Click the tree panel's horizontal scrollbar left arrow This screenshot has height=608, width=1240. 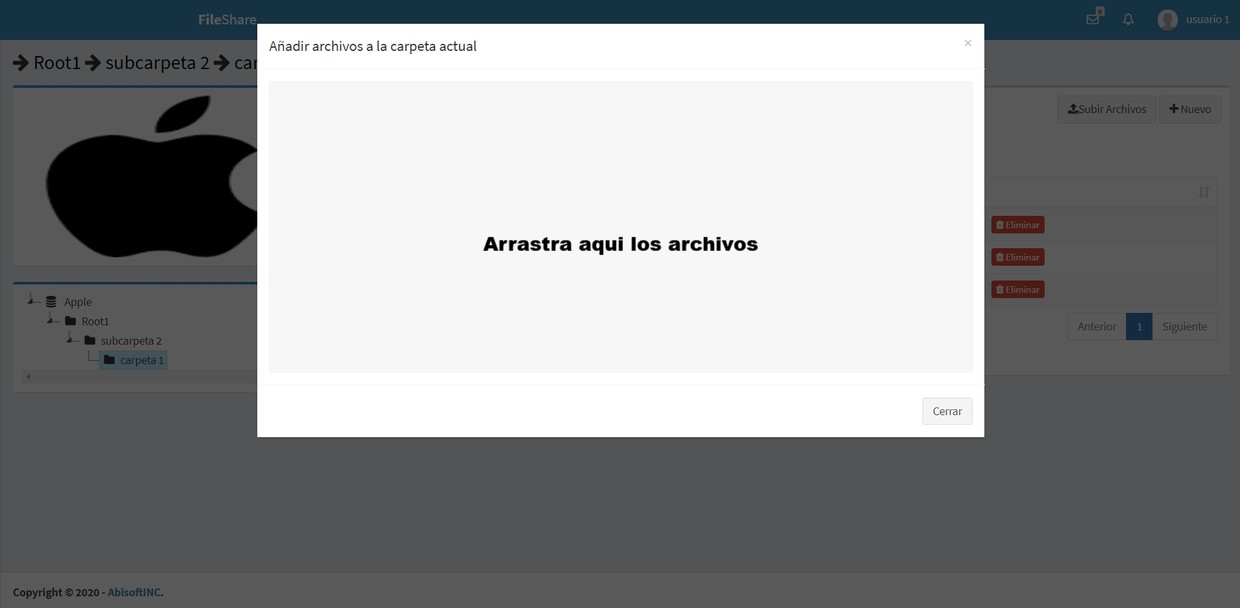click(x=28, y=377)
